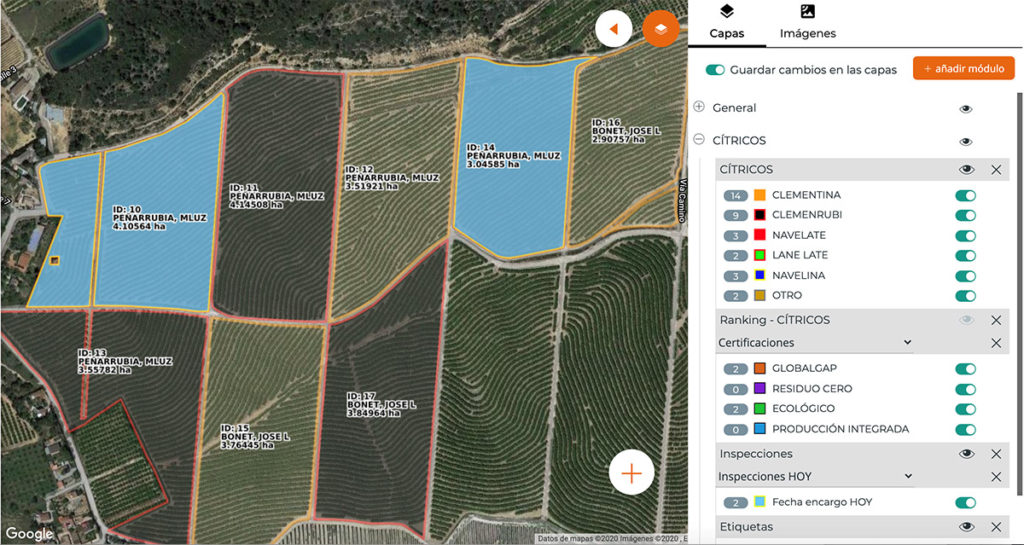Remove the CÍTRICOS module with its X
Viewport: 1024px width, 545px height.
pyautogui.click(x=996, y=170)
